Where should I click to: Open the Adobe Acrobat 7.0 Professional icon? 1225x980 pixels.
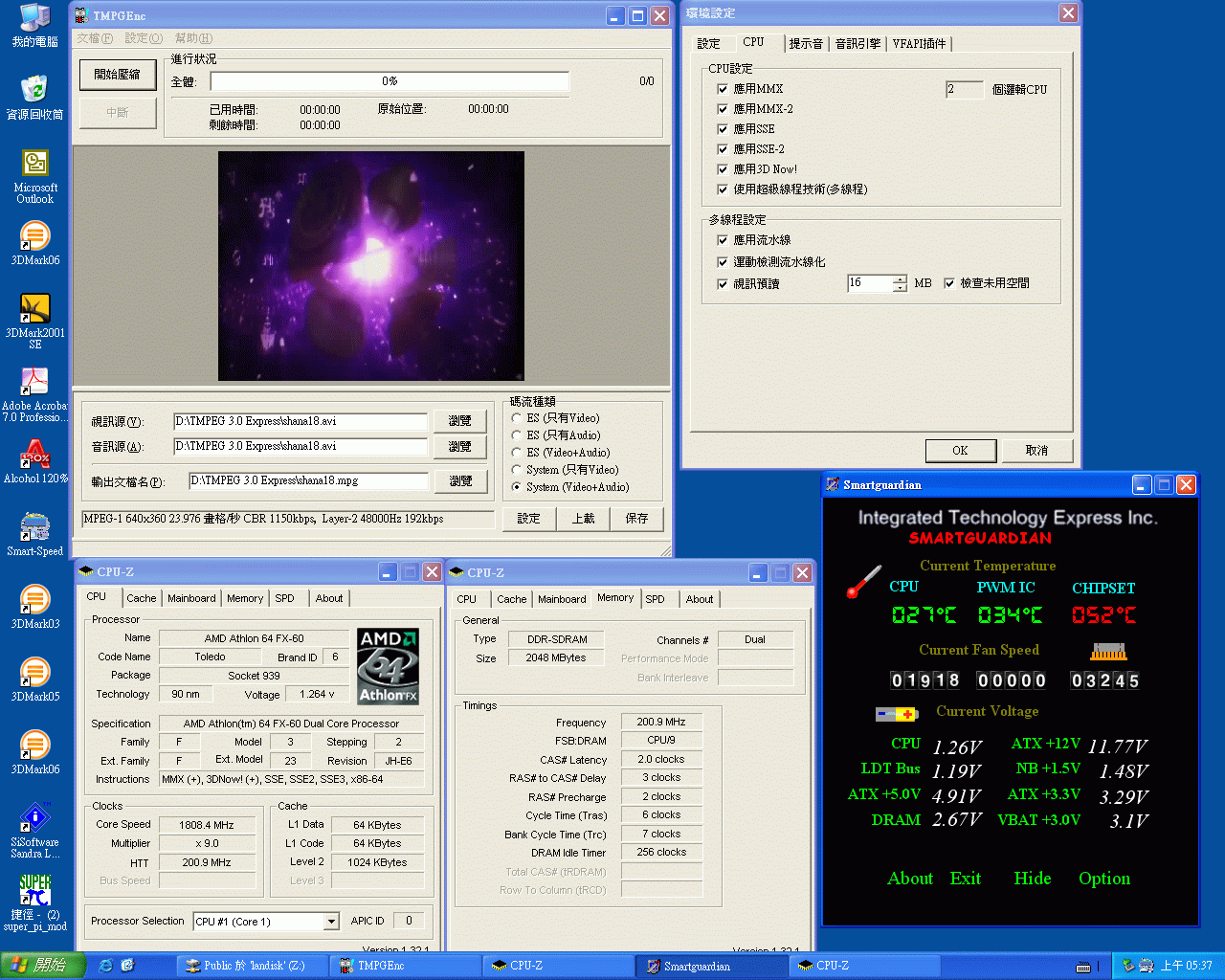[35, 393]
